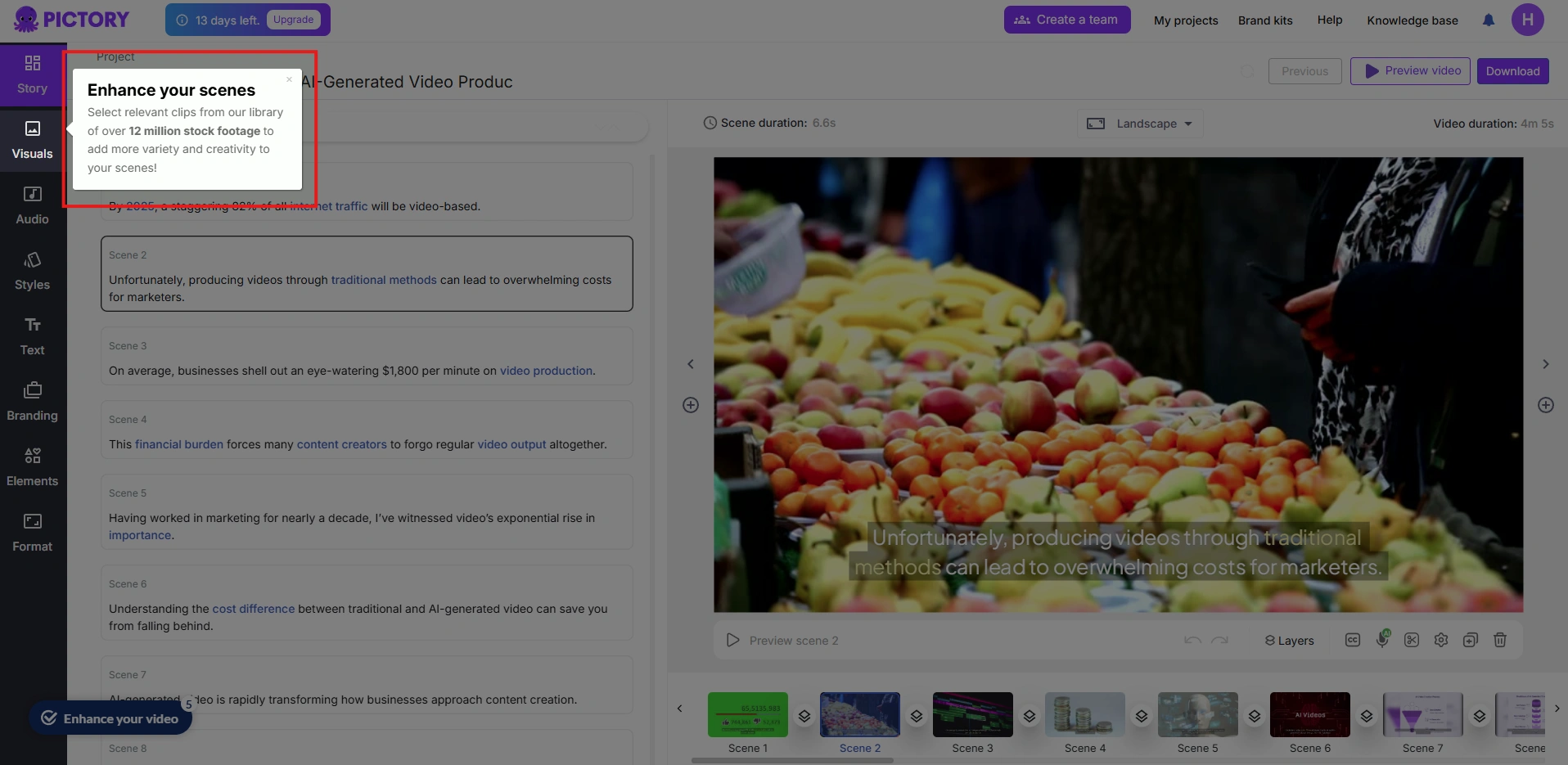
Task: Select Scene 1 thumbnail
Action: (748, 714)
